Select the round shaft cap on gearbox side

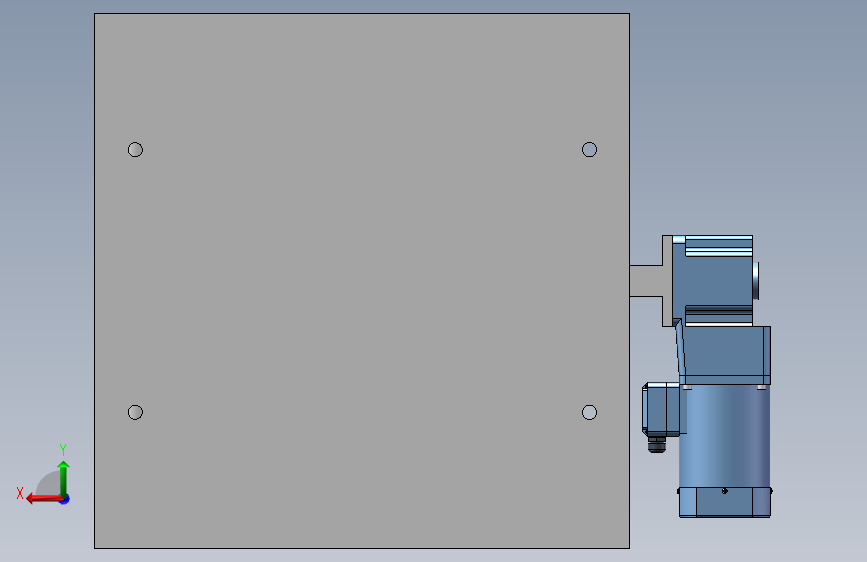pyautogui.click(x=756, y=281)
